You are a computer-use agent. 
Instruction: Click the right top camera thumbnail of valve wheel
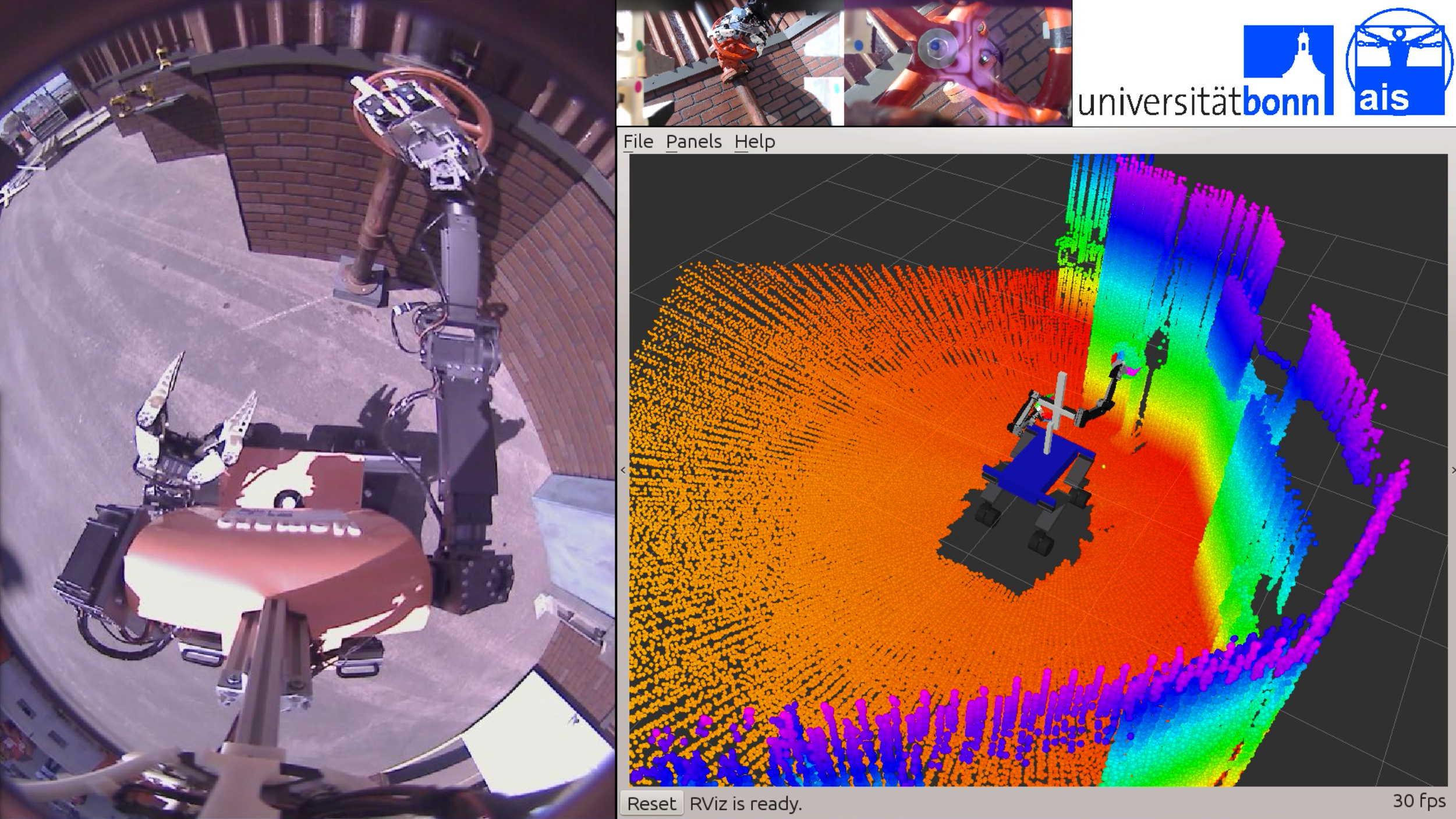pyautogui.click(x=958, y=63)
